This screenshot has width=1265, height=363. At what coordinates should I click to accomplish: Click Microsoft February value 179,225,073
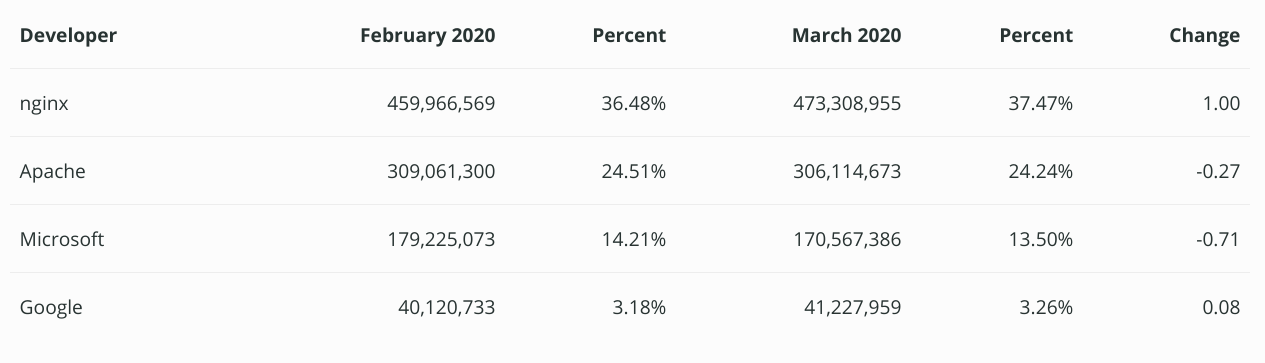441,239
